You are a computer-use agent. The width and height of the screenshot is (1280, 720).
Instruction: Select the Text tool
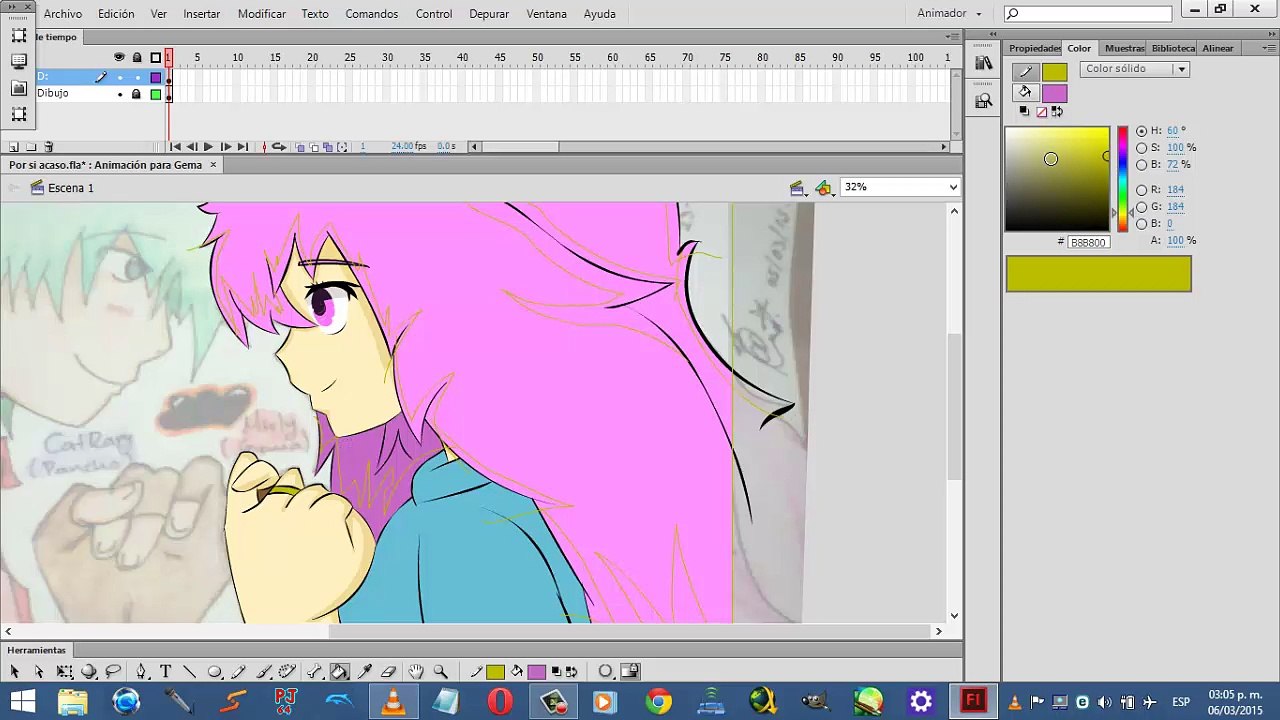pos(165,672)
